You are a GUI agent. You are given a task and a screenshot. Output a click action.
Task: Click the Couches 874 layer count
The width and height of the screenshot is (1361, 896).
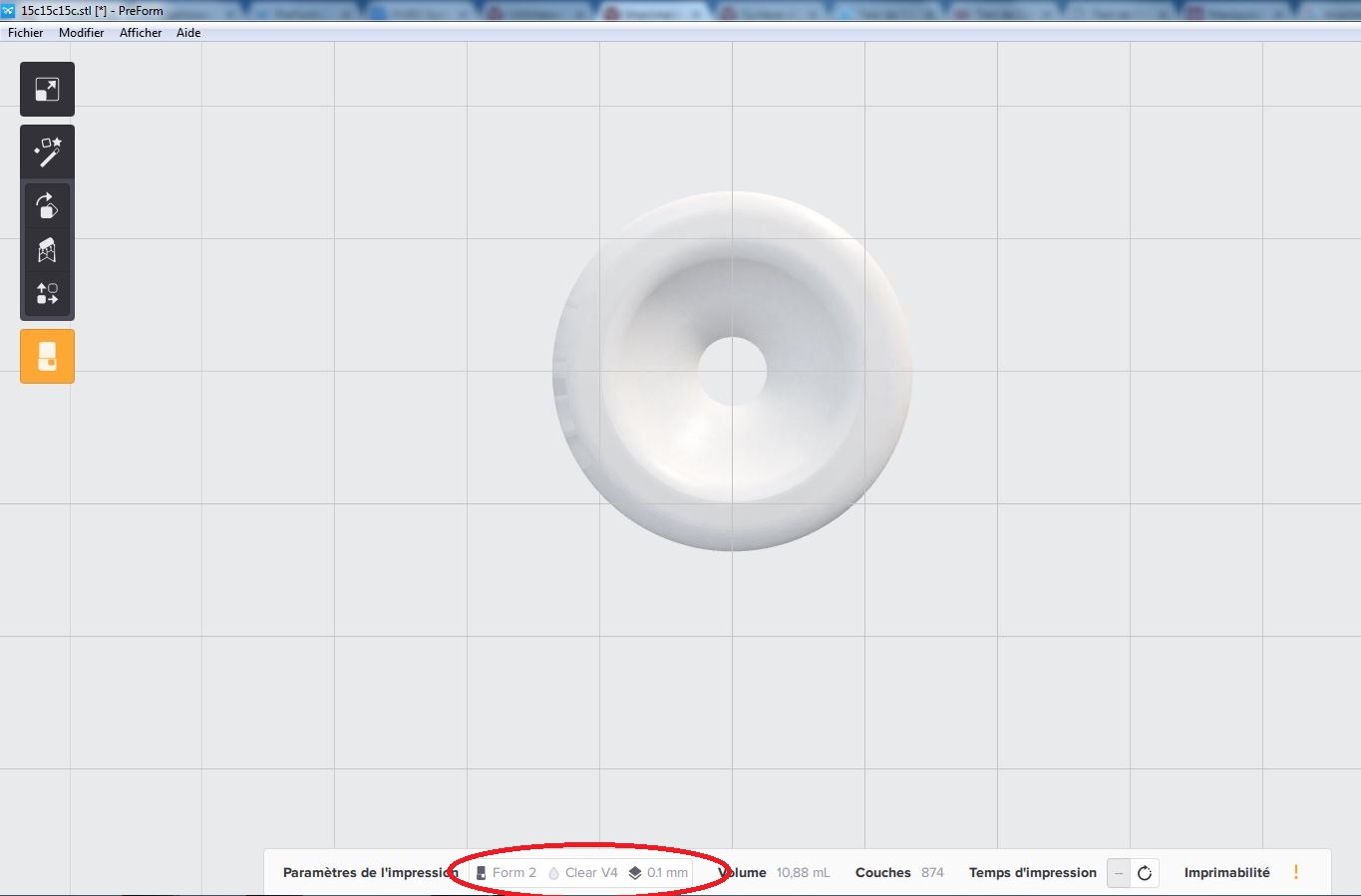899,872
